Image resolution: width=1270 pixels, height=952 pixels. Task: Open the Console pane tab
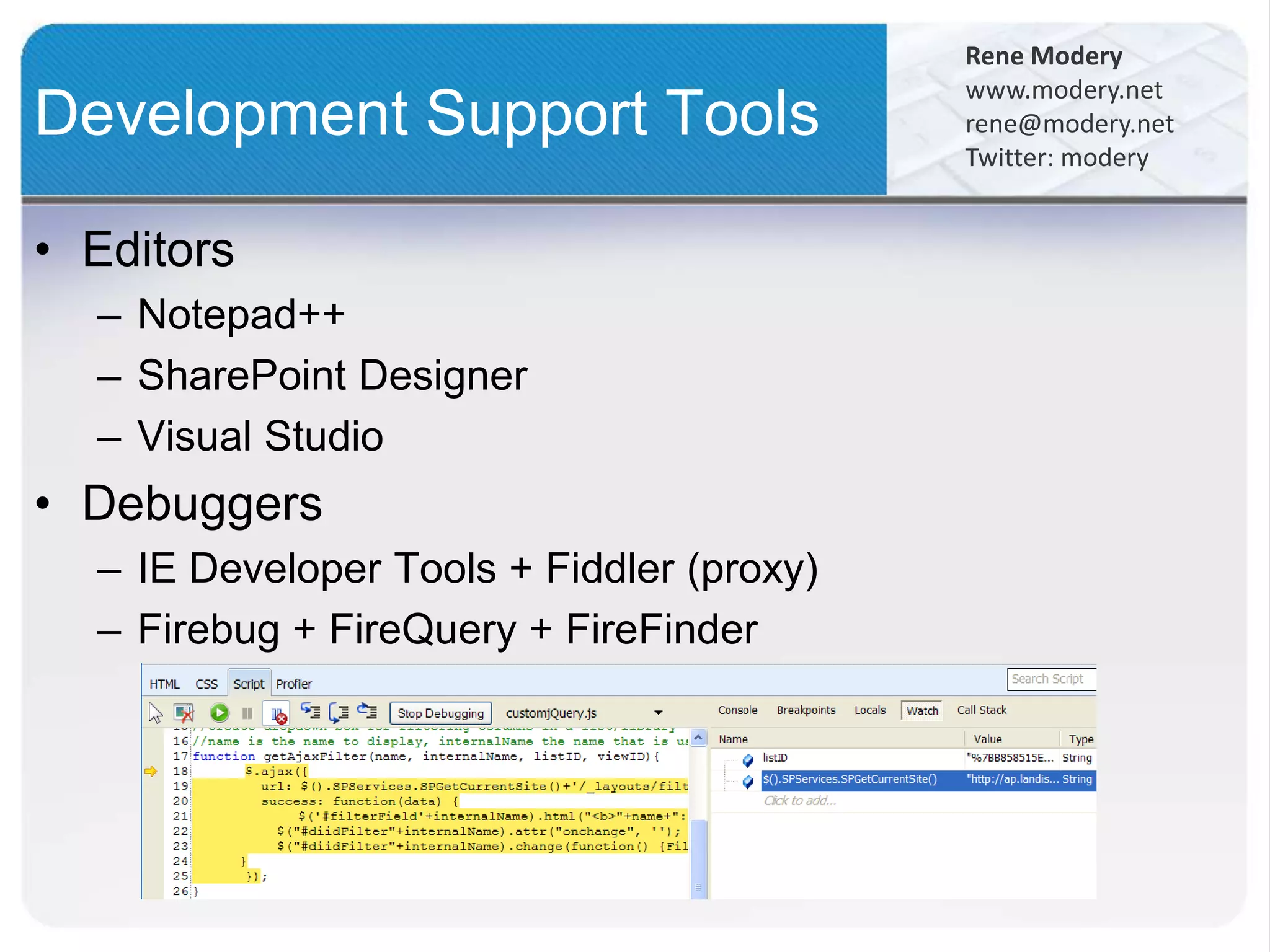click(738, 710)
